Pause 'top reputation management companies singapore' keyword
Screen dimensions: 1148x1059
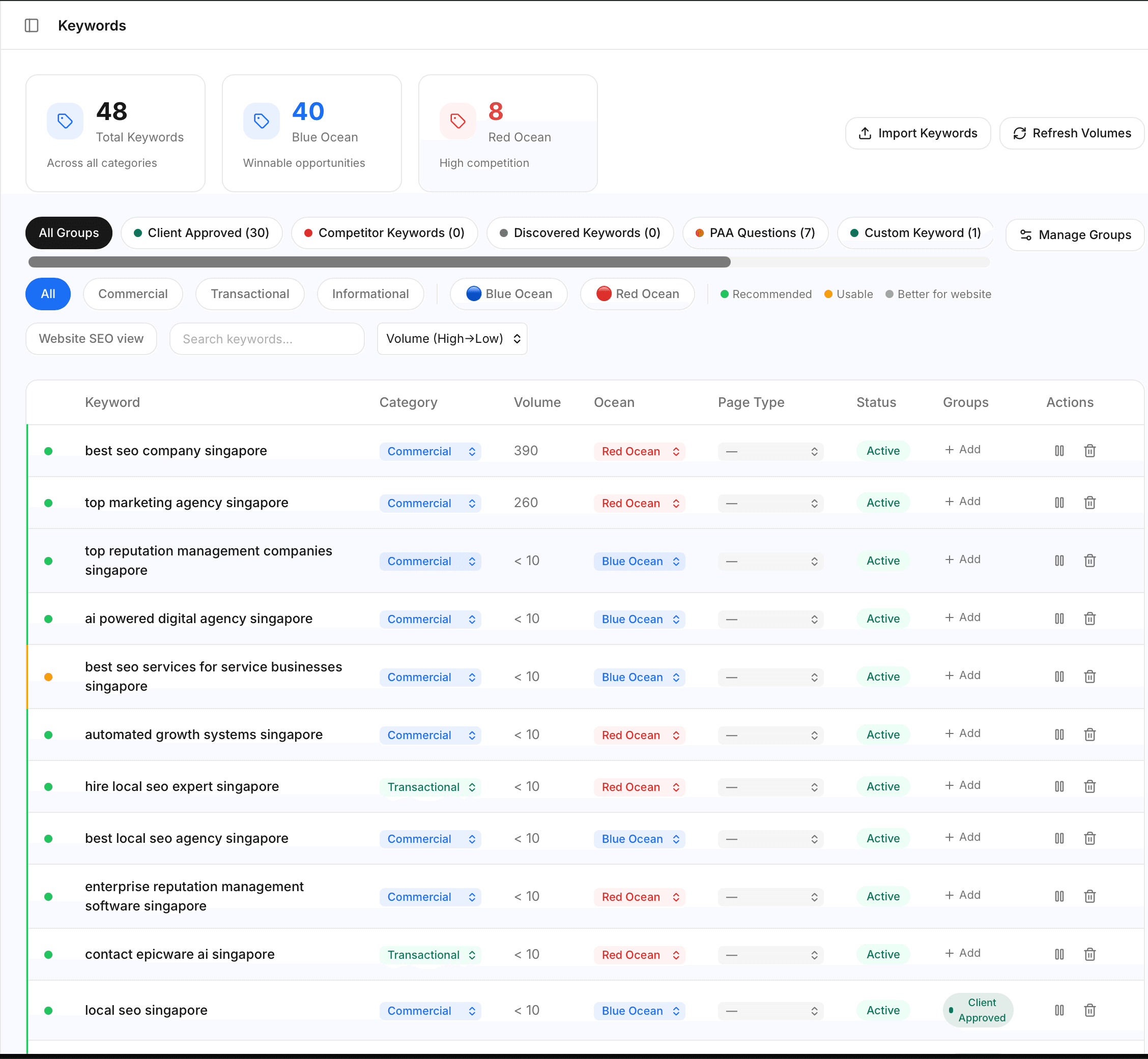[1059, 561]
